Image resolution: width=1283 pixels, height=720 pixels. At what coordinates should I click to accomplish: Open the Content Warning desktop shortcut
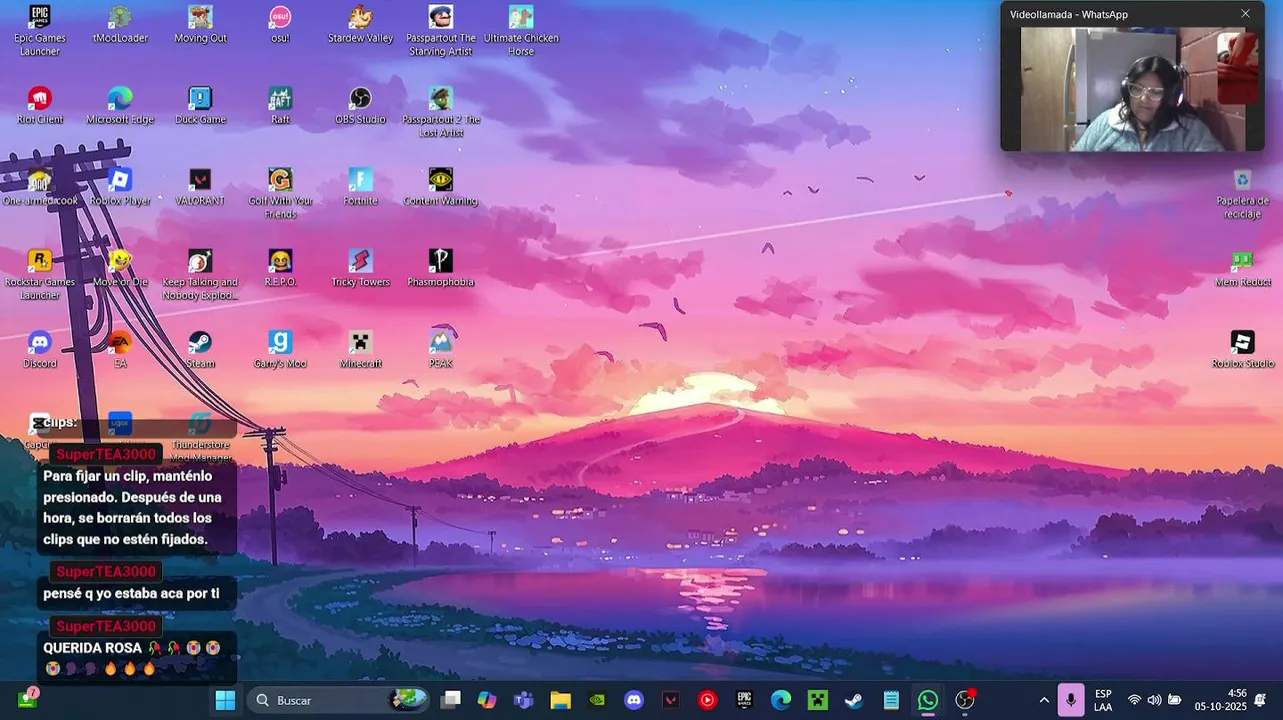pyautogui.click(x=441, y=188)
